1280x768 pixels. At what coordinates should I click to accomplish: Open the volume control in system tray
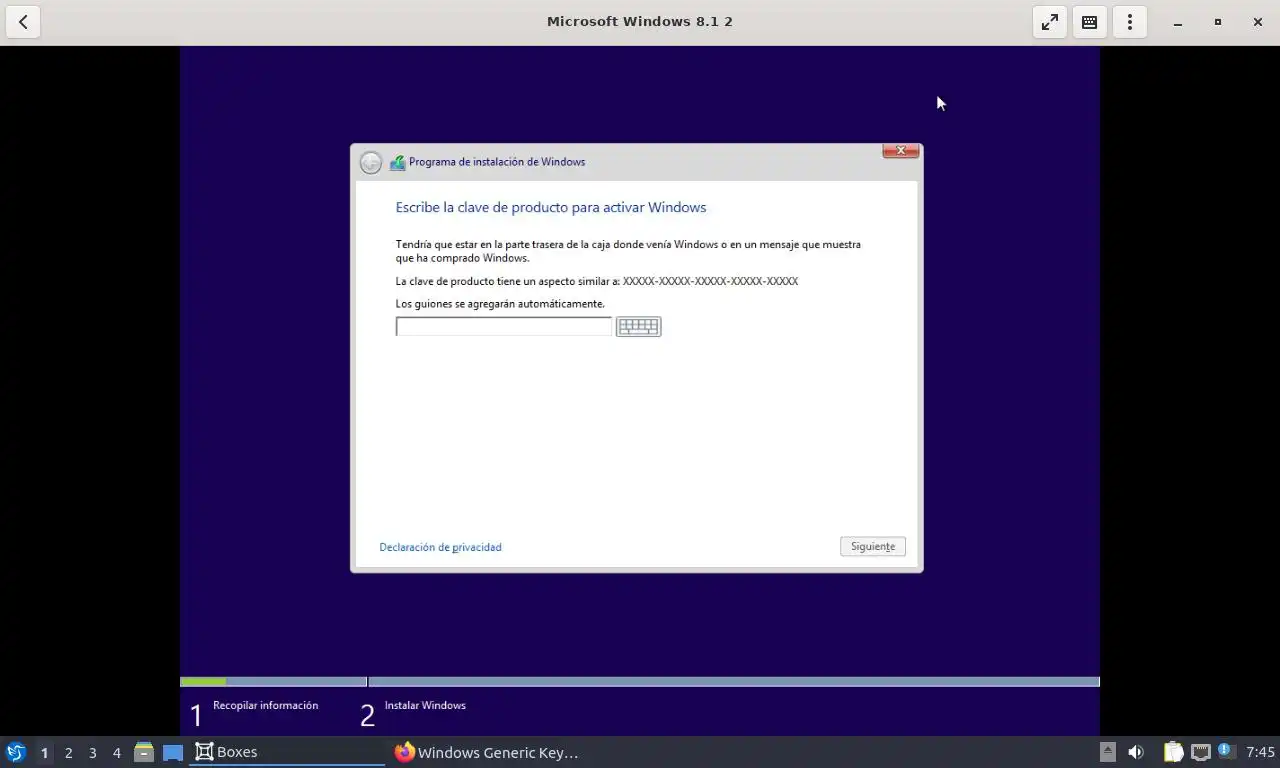point(1136,752)
